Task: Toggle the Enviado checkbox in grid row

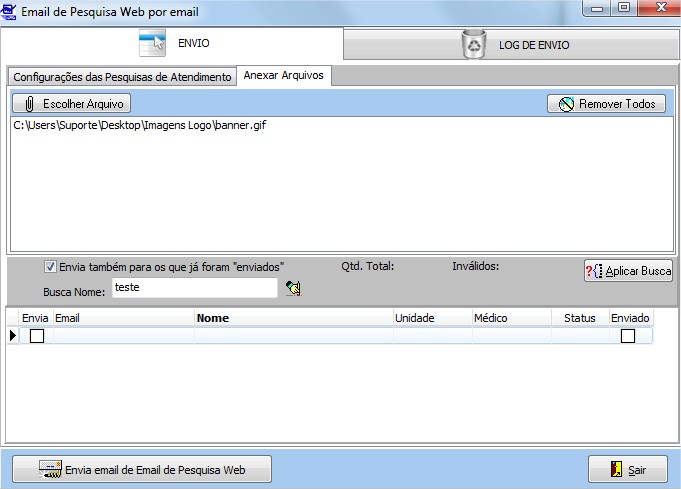Action: pos(628,337)
